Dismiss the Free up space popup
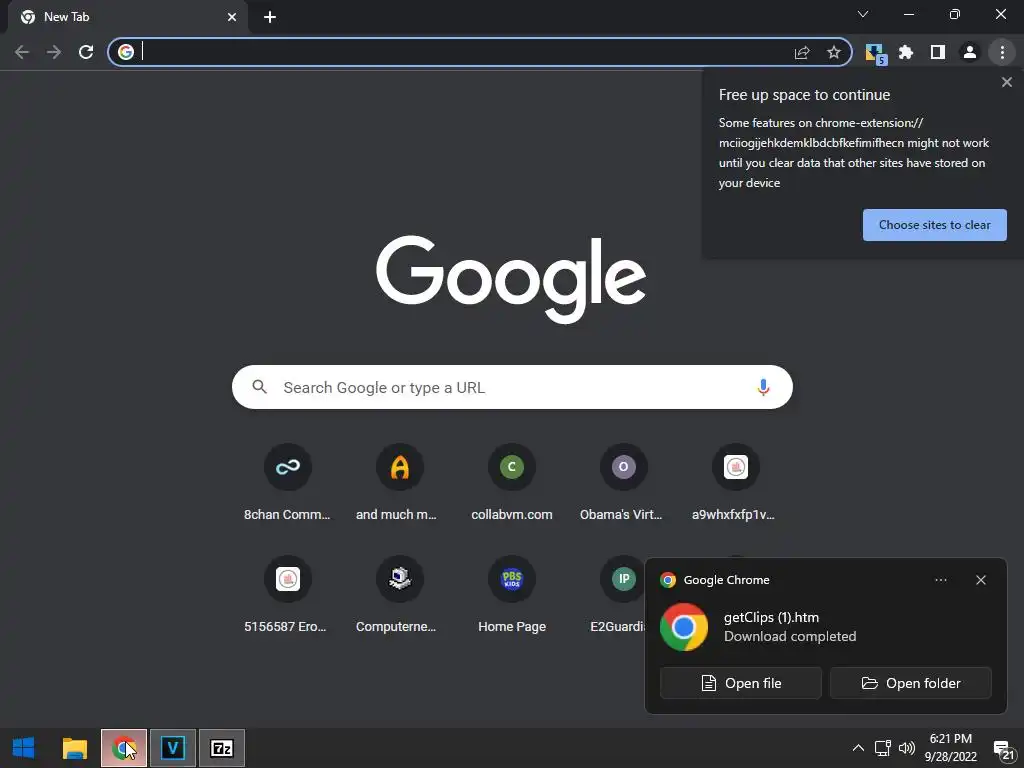1024x768 pixels. 1007,82
